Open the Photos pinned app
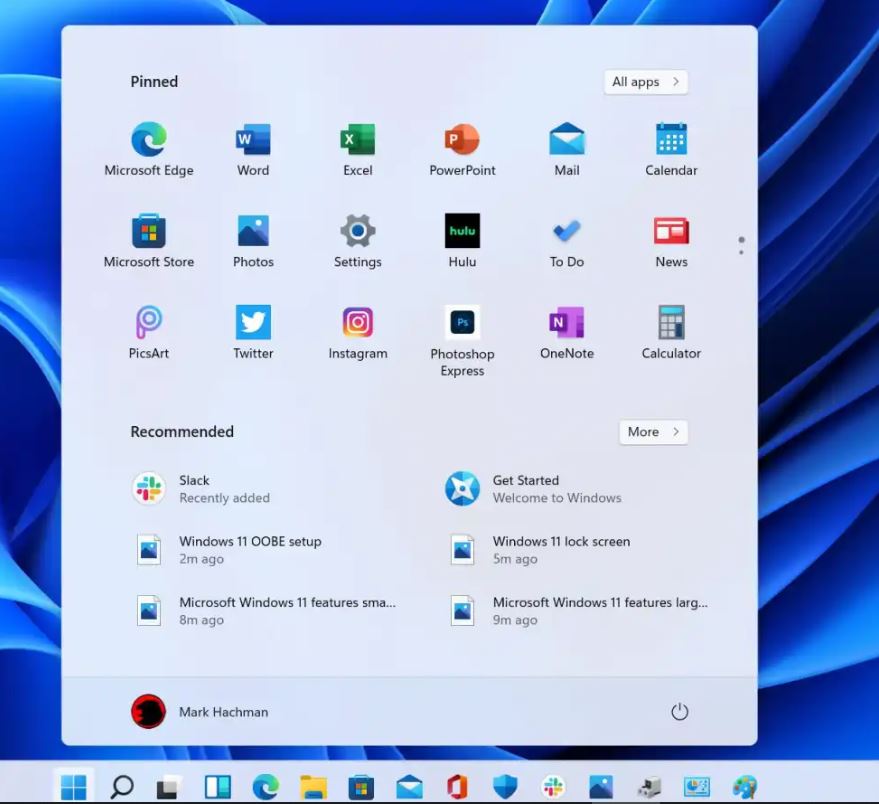879x804 pixels. 253,240
